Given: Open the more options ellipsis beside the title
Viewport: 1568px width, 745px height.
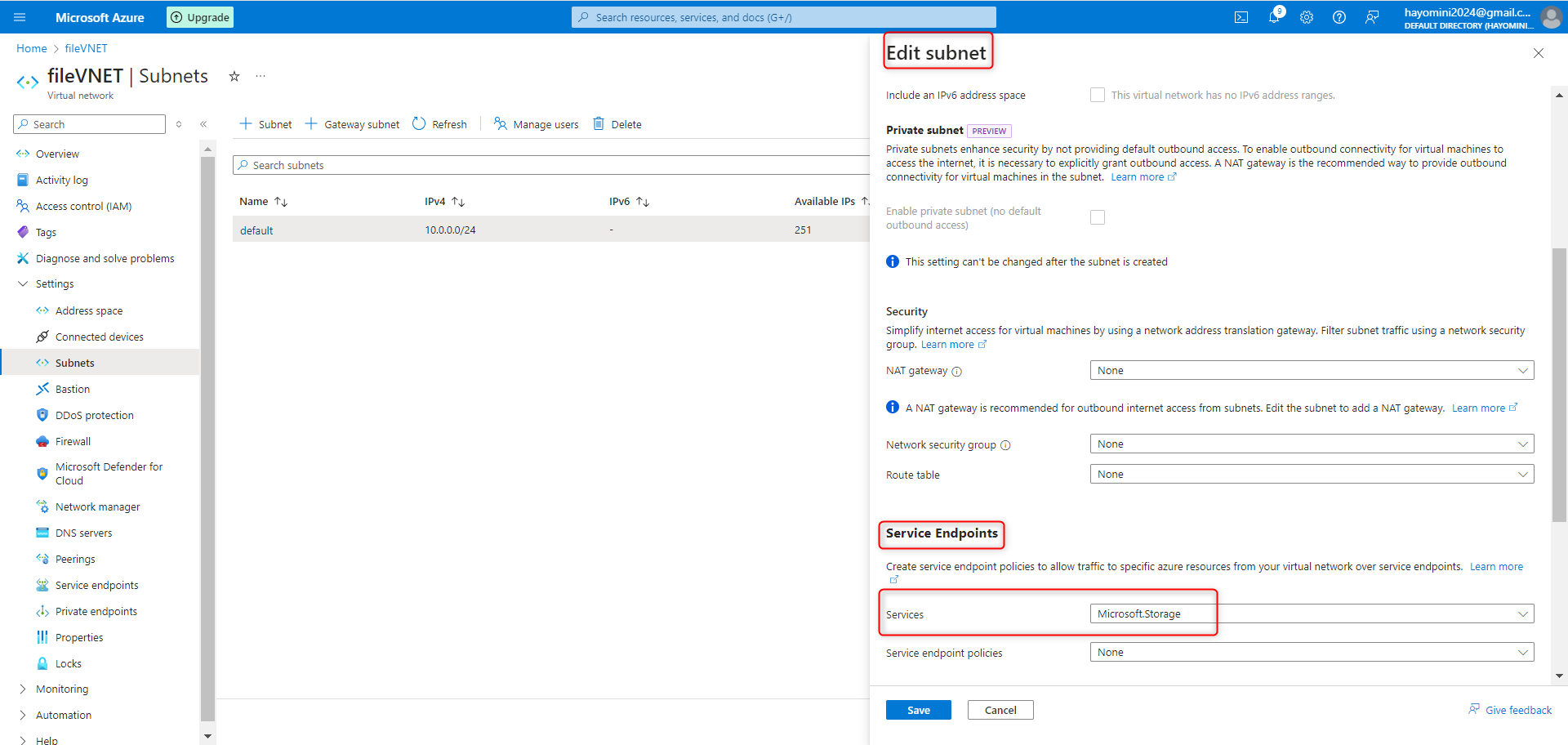Looking at the screenshot, I should 261,76.
